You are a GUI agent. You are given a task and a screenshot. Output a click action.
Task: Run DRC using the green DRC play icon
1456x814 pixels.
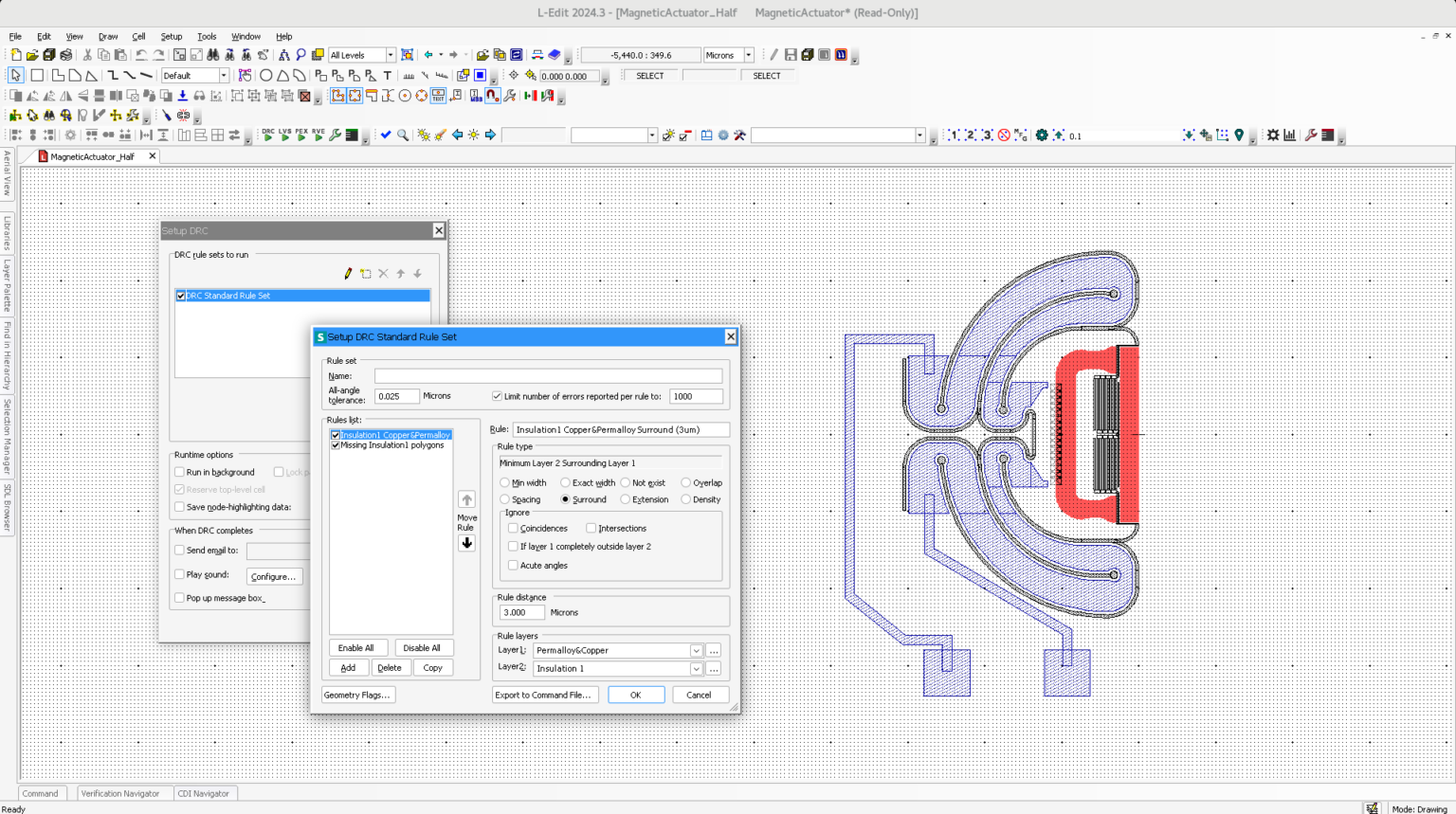pos(268,136)
